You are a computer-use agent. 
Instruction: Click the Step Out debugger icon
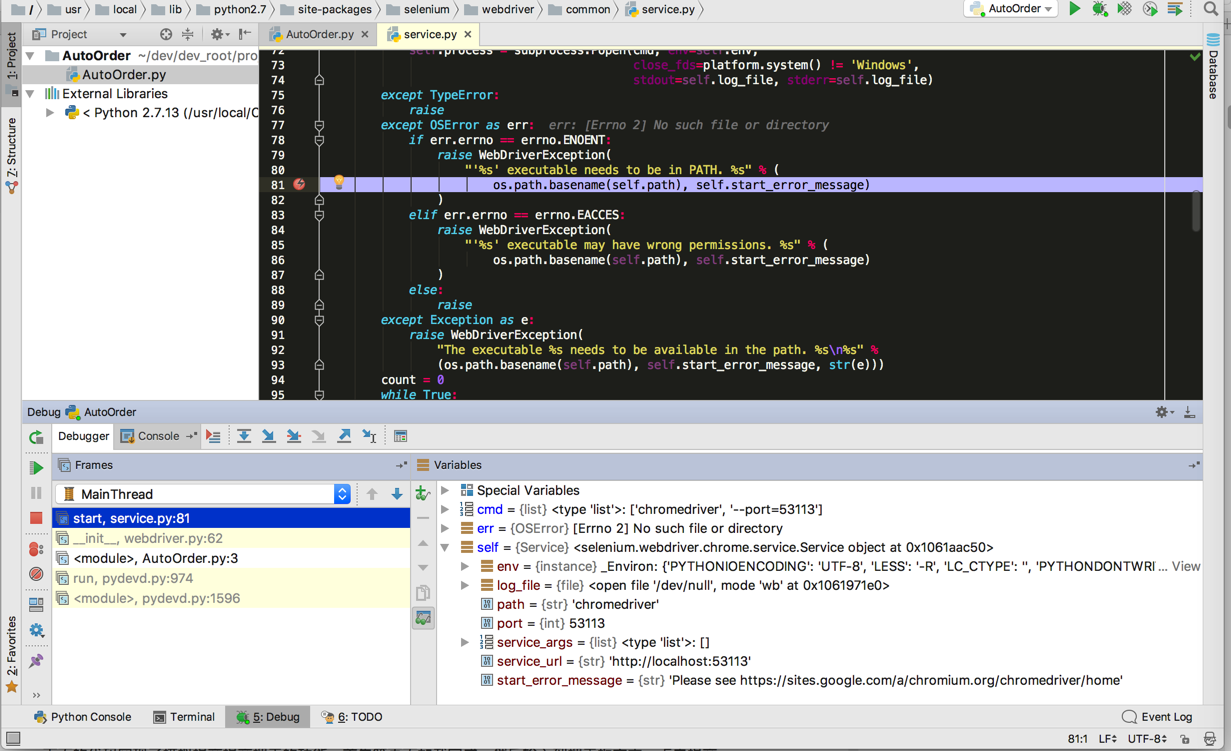344,436
